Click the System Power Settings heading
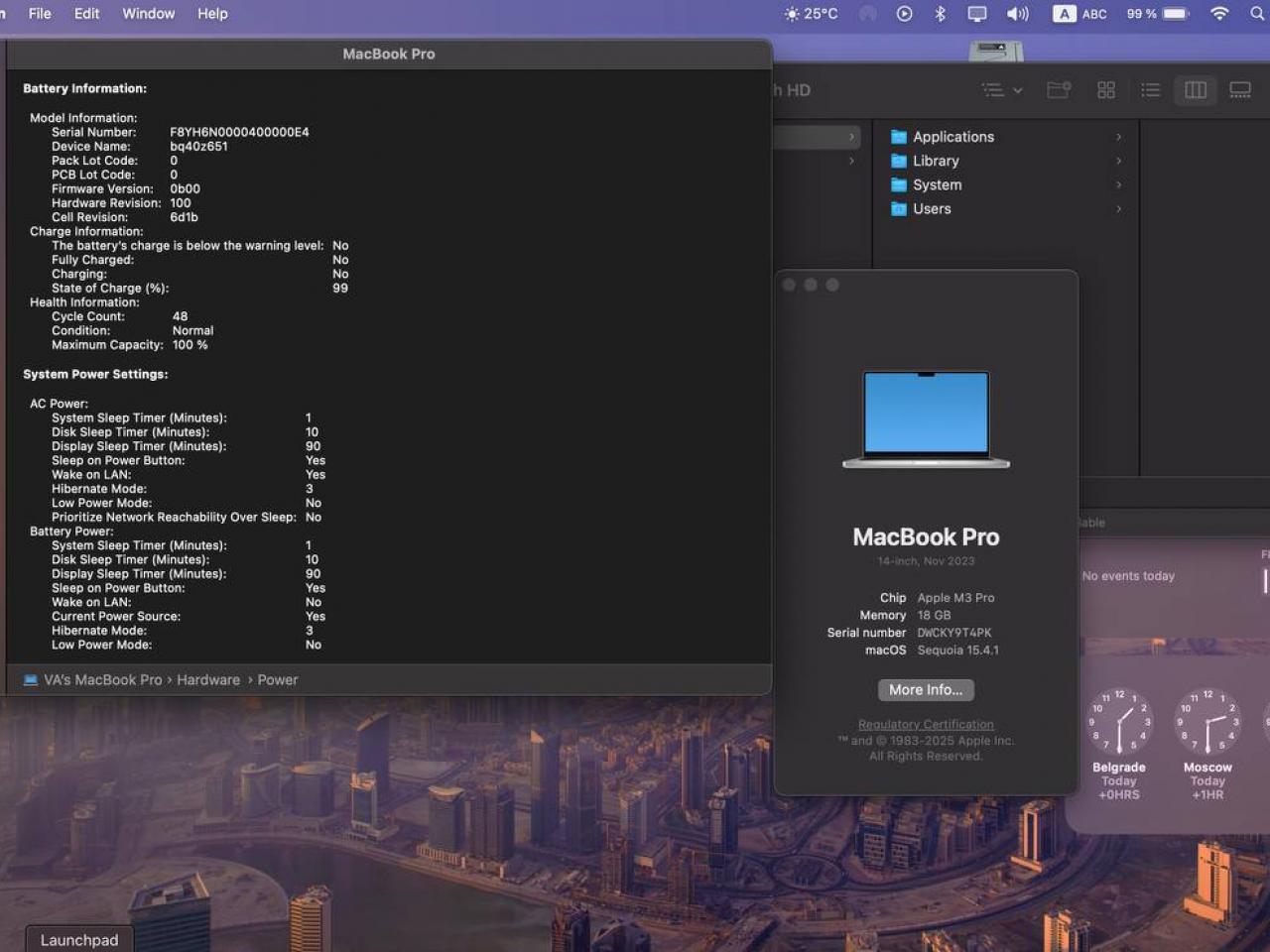1270x952 pixels. [95, 375]
